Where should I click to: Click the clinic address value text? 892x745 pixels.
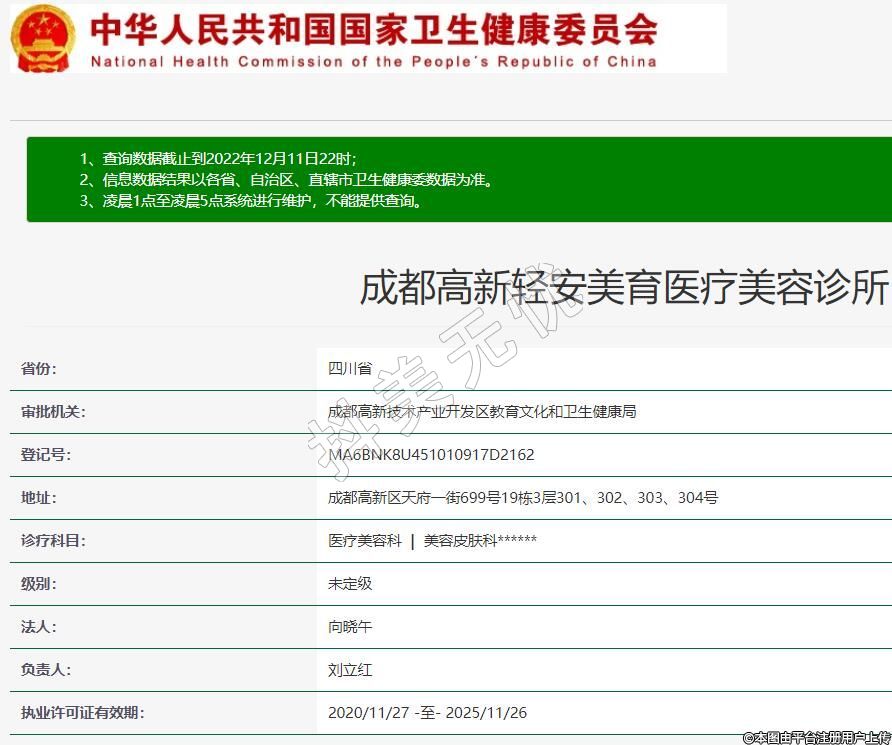(x=523, y=497)
